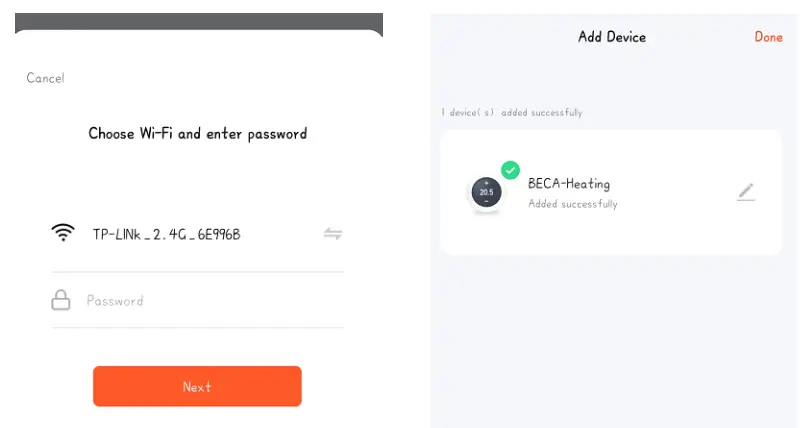Click the Add Device header title
805x428 pixels.
pyautogui.click(x=612, y=37)
